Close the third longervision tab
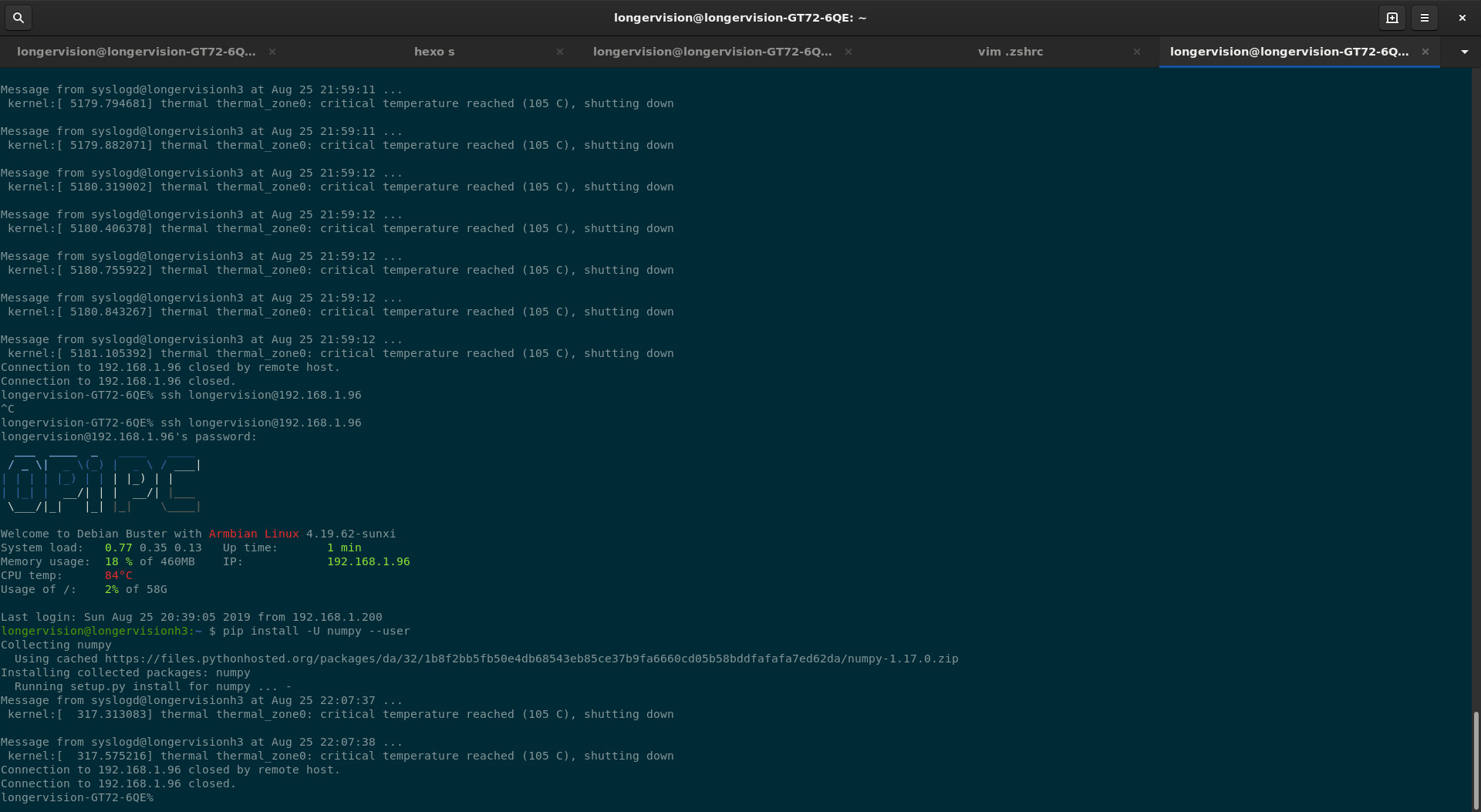This screenshot has height=812, width=1481. coord(848,52)
